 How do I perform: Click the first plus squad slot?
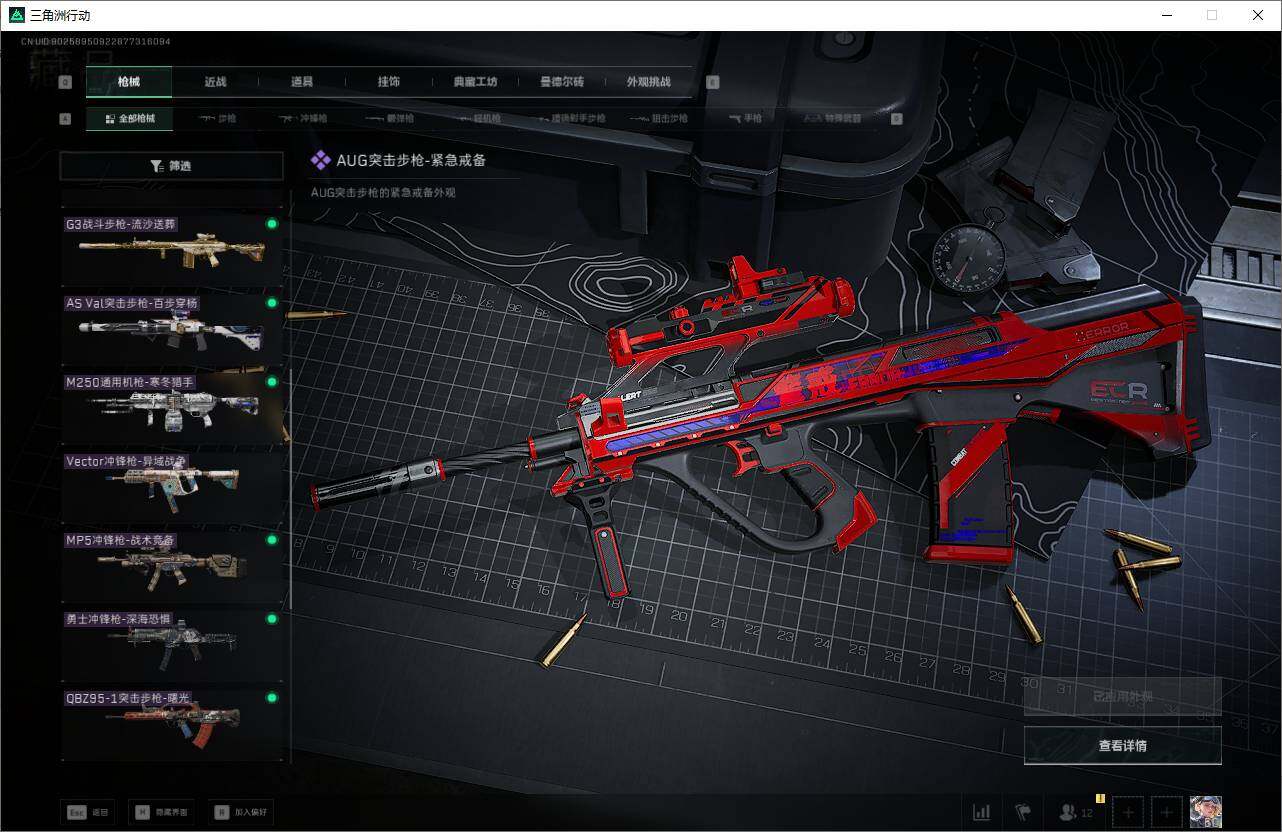click(x=1128, y=812)
